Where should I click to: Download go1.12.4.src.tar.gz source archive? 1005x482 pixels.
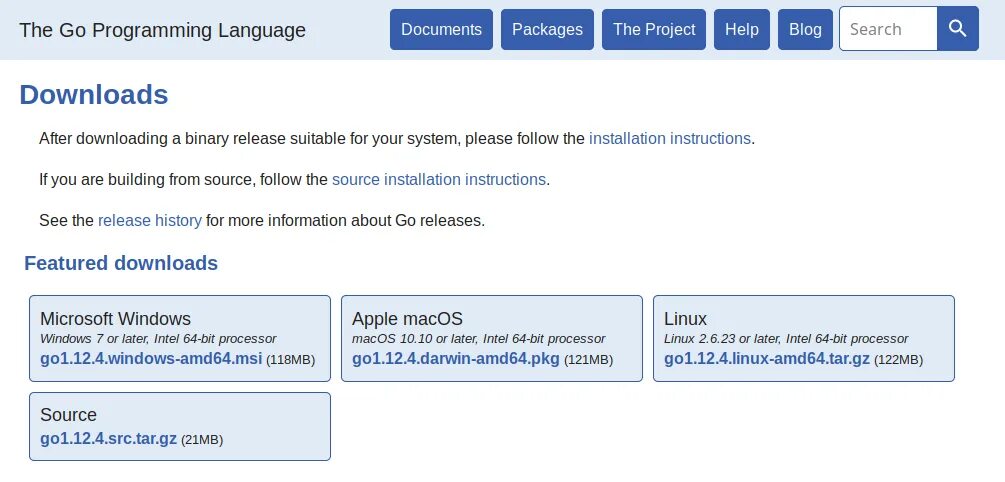pyautogui.click(x=108, y=439)
